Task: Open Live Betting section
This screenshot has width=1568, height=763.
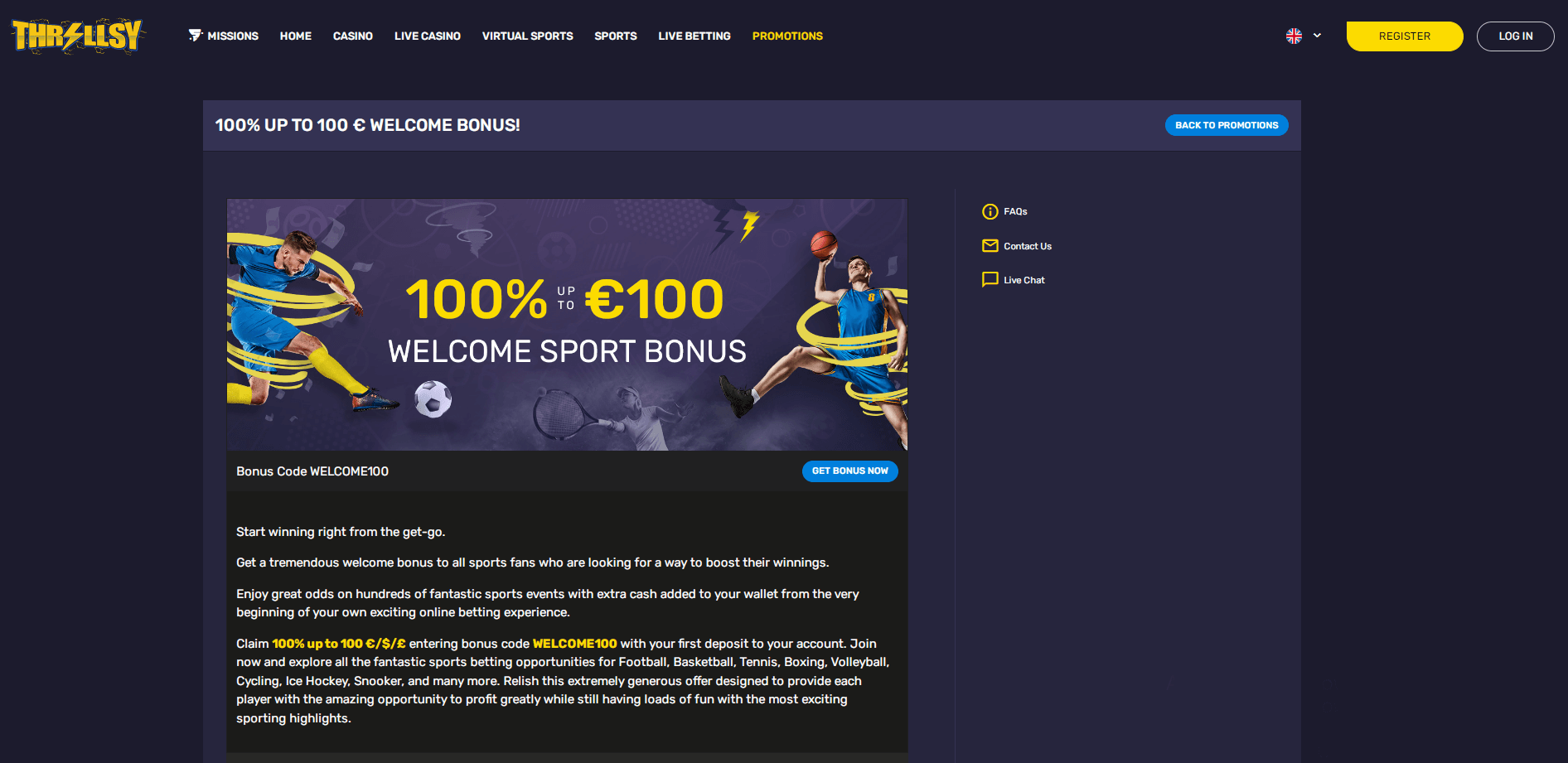Action: (694, 36)
